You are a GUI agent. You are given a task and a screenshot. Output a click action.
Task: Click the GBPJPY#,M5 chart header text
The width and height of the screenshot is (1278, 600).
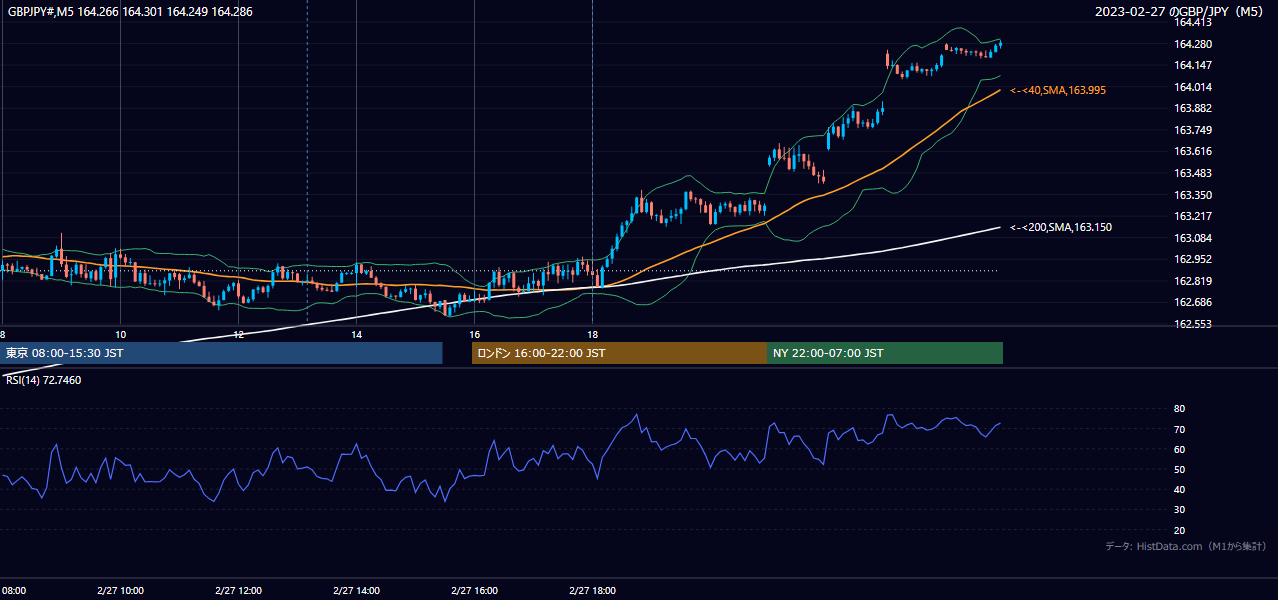130,12
